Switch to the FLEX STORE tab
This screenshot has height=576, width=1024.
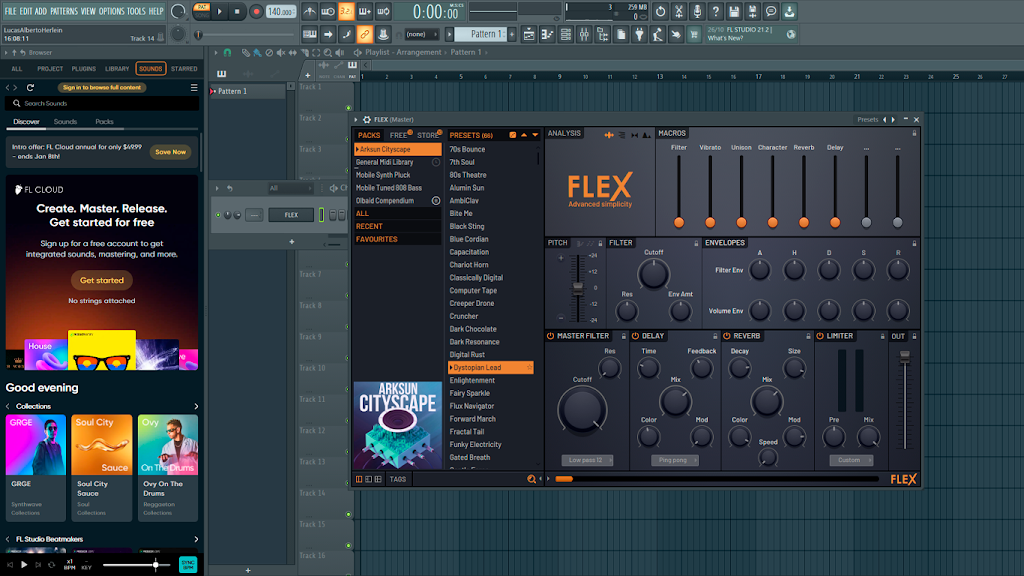[x=428, y=135]
